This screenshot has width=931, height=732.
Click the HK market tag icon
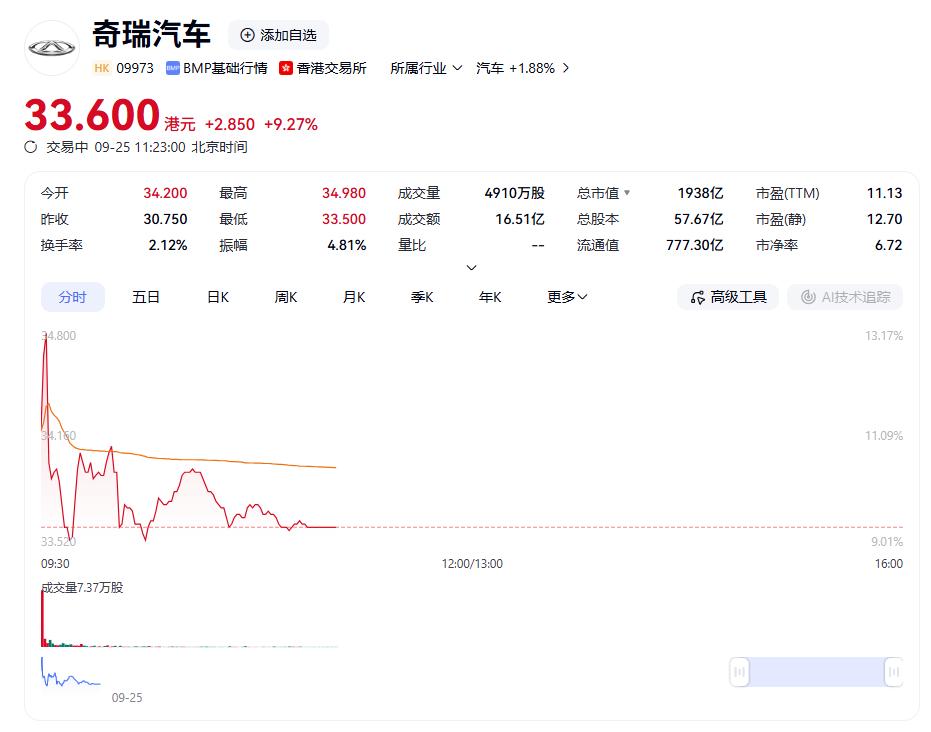(x=102, y=68)
